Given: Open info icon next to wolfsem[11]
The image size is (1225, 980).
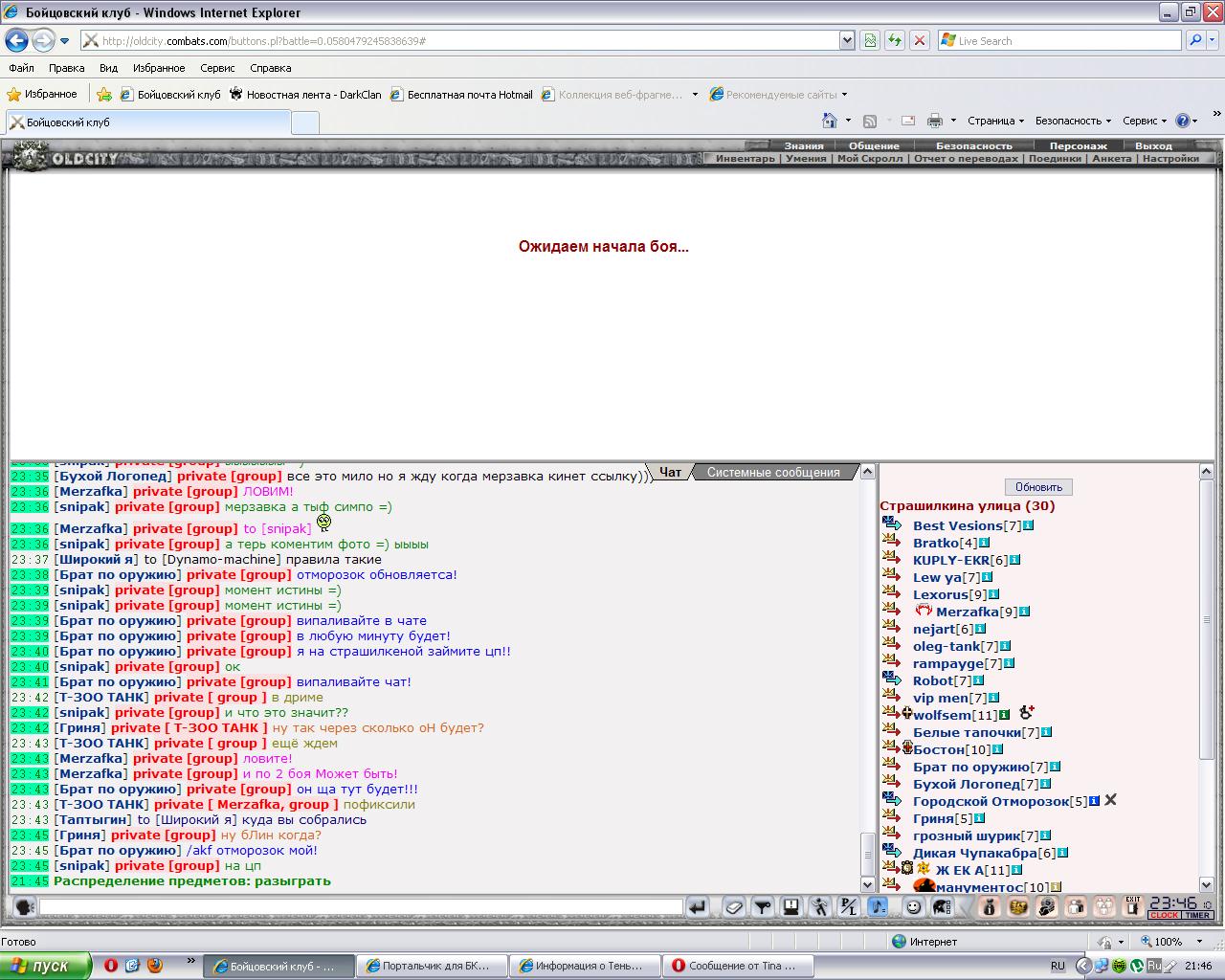Looking at the screenshot, I should (x=1005, y=715).
